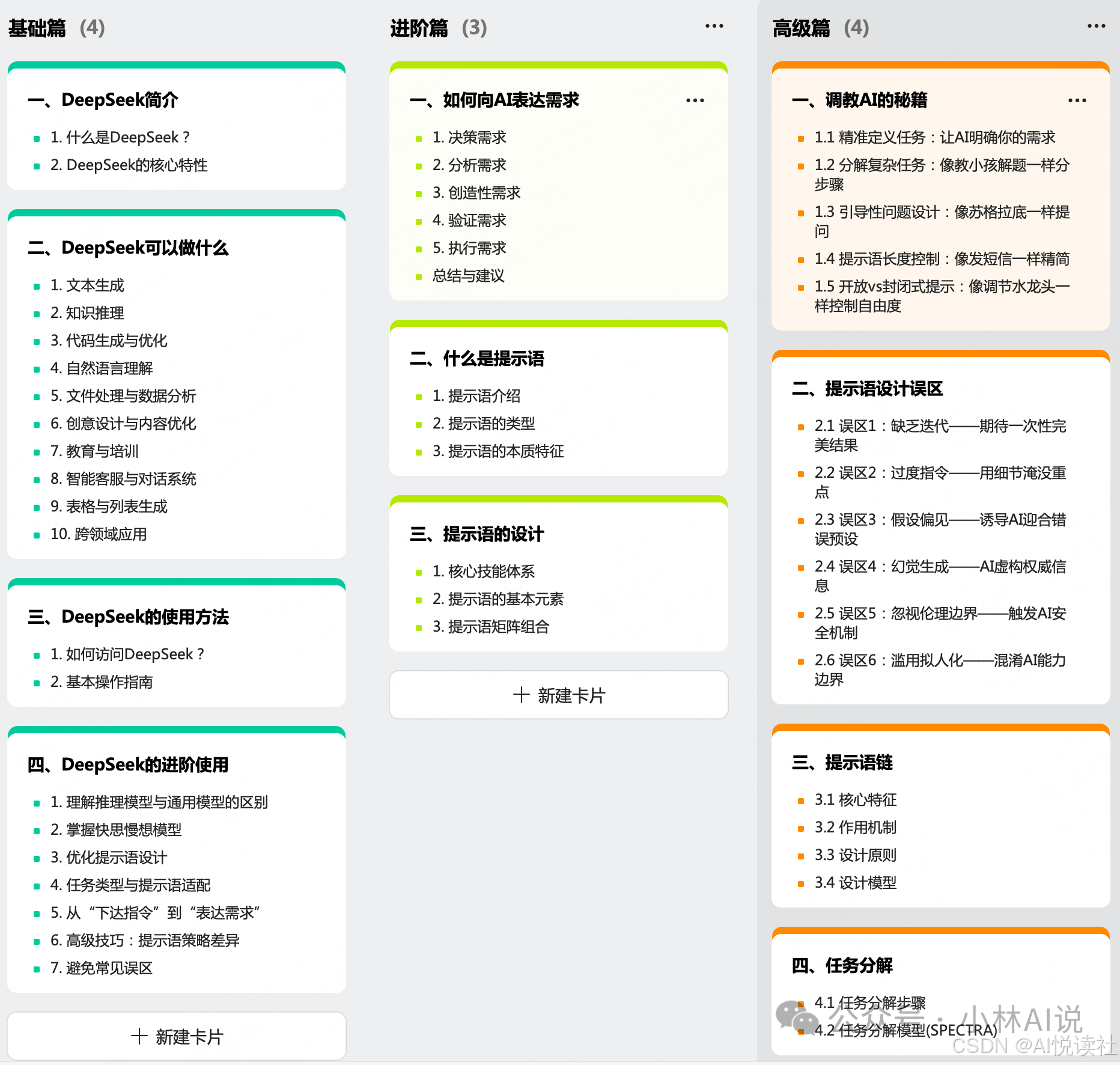
Task: Click the item 9. 表格与列表生成
Action: click(x=109, y=507)
